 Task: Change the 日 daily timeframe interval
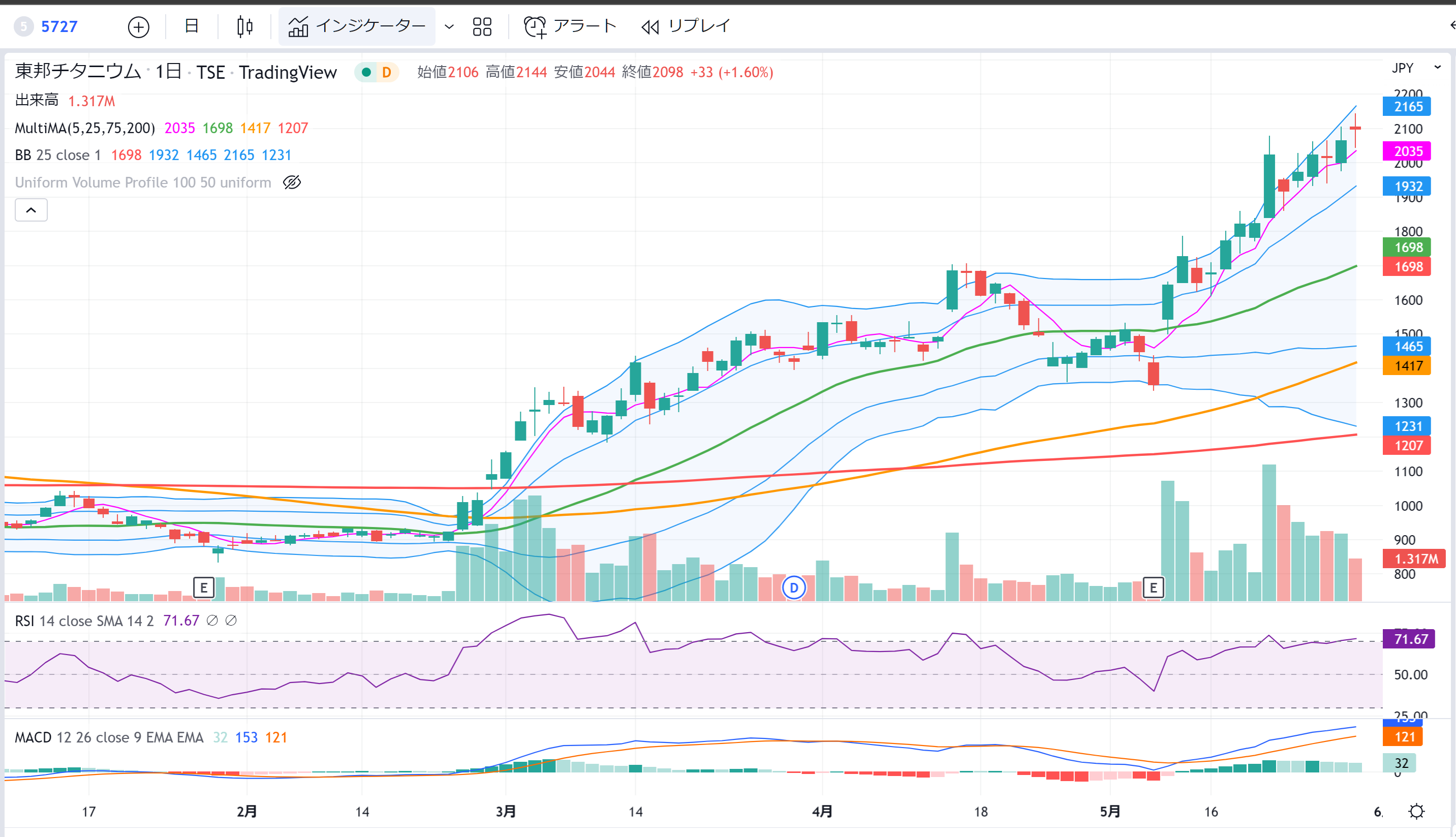(x=192, y=26)
